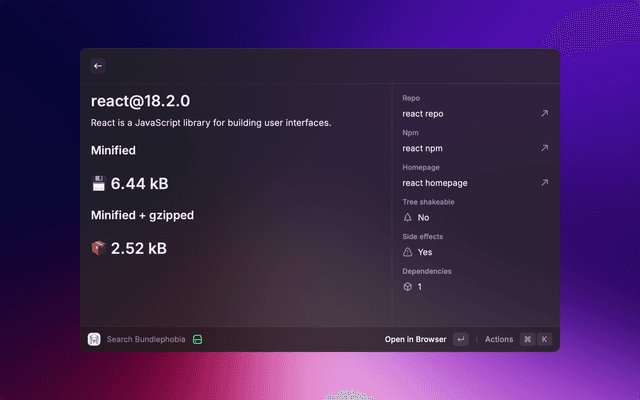The width and height of the screenshot is (640, 400).
Task: Click the Tree shakeable tree icon
Action: pyautogui.click(x=408, y=217)
